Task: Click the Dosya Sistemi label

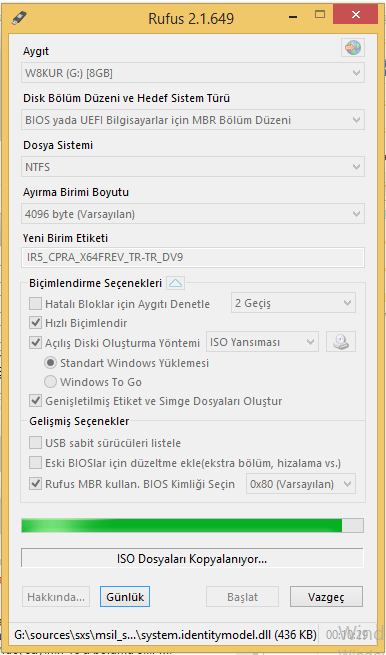Action: pyautogui.click(x=57, y=145)
